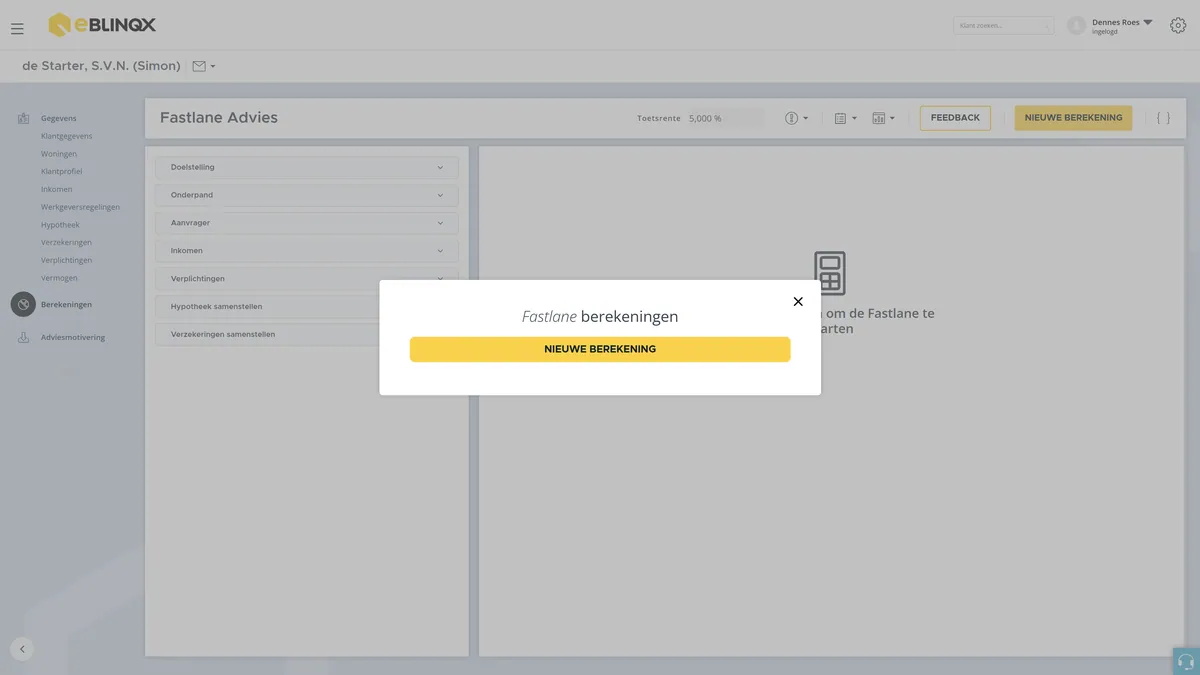Open the list icon dropdown in toolbar
The height and width of the screenshot is (675, 1200).
click(x=846, y=118)
